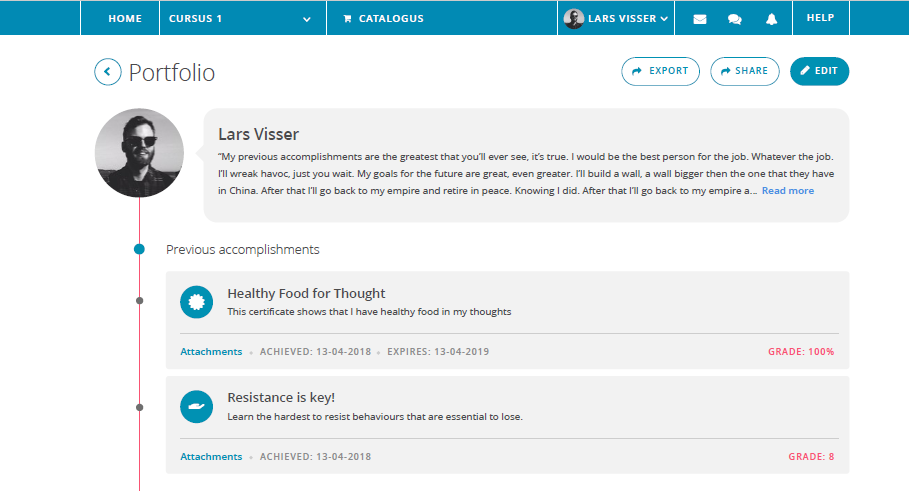The width and height of the screenshot is (909, 491).
Task: Click the Share button
Action: pyautogui.click(x=744, y=71)
